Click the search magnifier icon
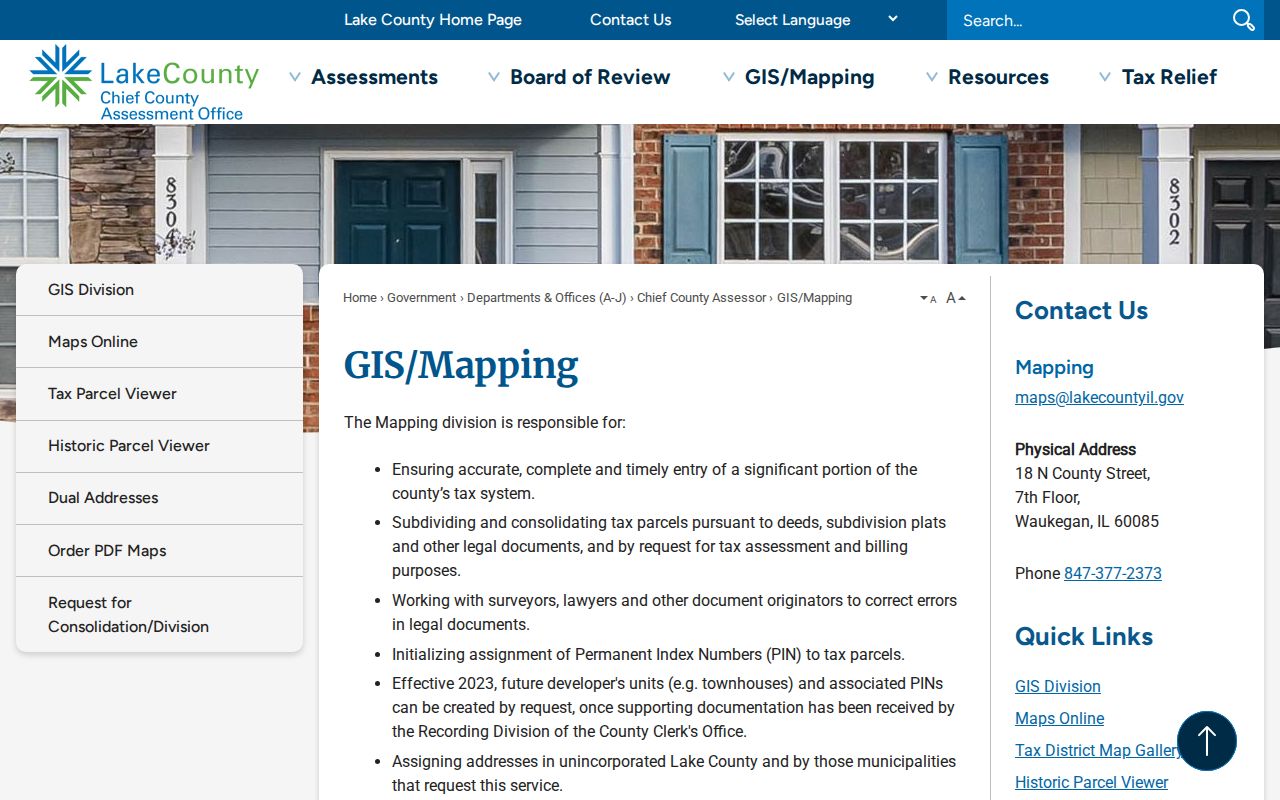 tap(1243, 20)
